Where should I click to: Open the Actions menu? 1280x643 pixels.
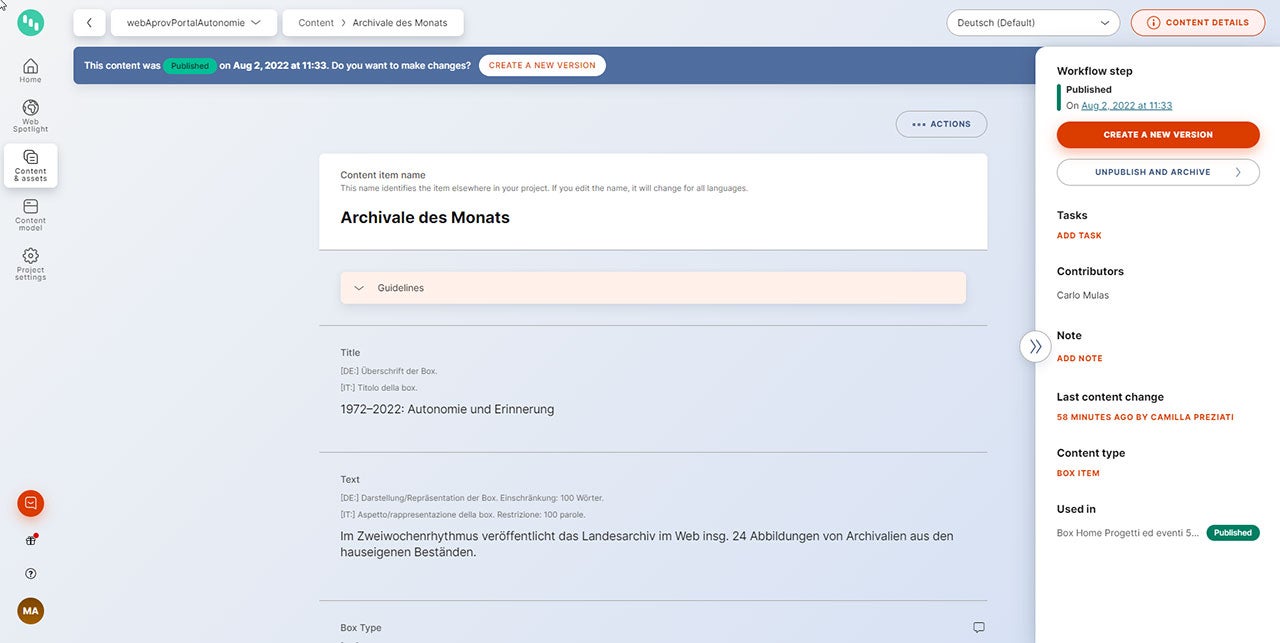(941, 124)
